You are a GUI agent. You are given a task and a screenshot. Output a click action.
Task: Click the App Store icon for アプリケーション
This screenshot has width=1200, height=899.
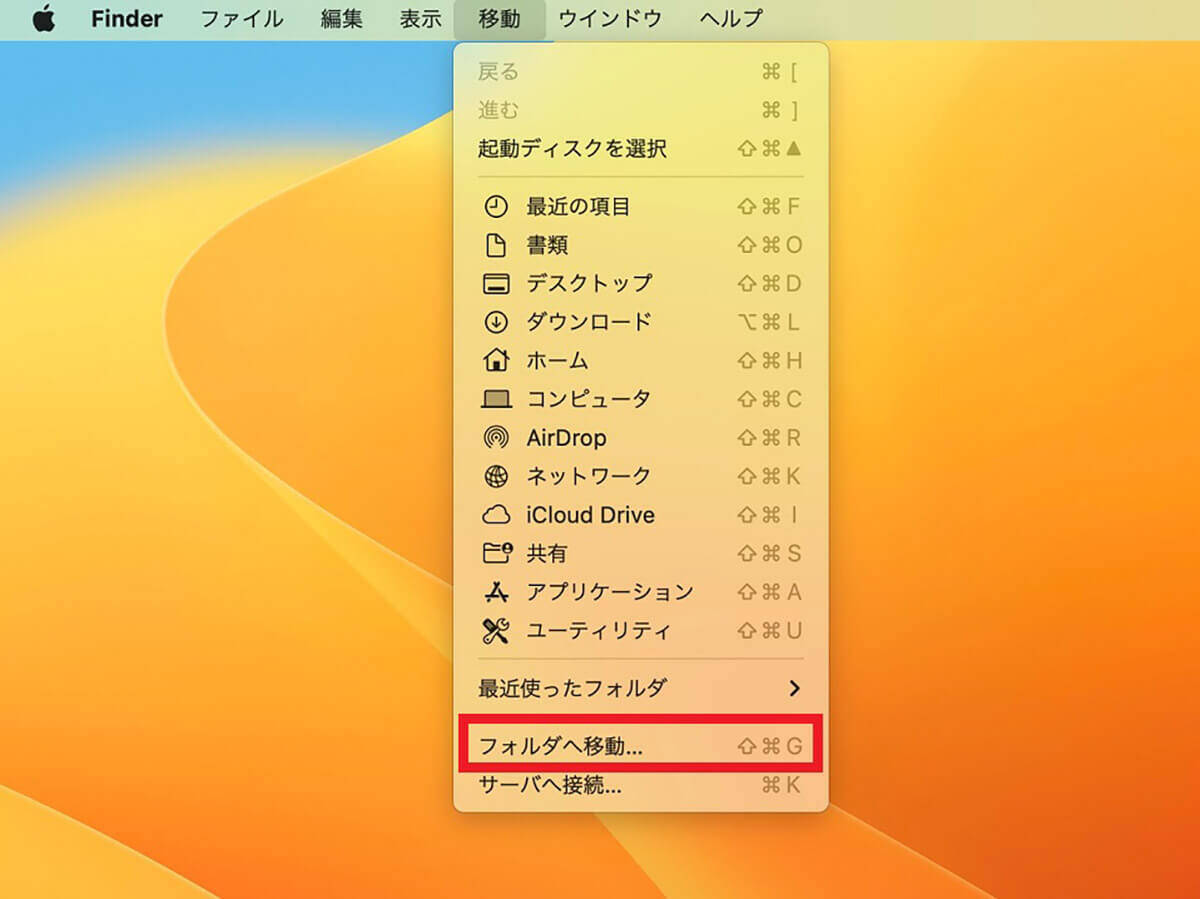tap(496, 591)
